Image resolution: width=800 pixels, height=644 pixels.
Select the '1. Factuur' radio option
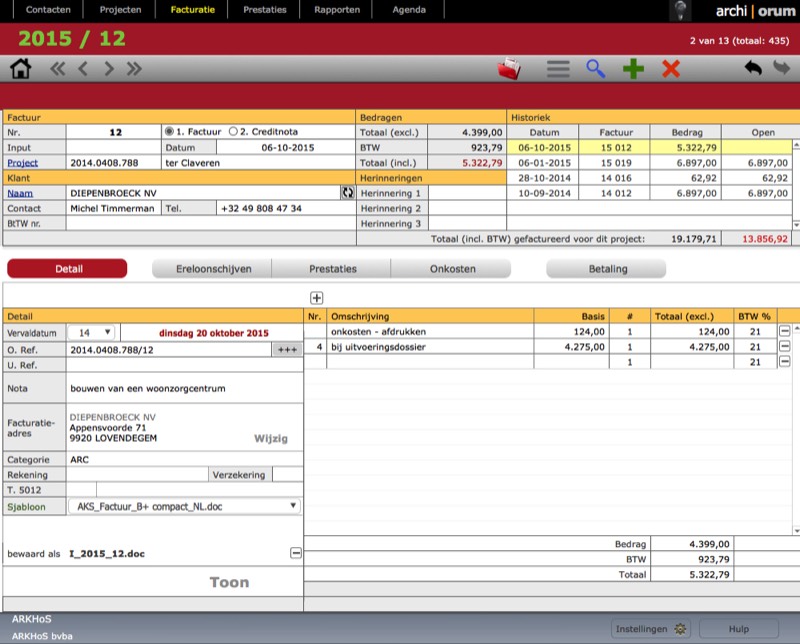coord(169,132)
